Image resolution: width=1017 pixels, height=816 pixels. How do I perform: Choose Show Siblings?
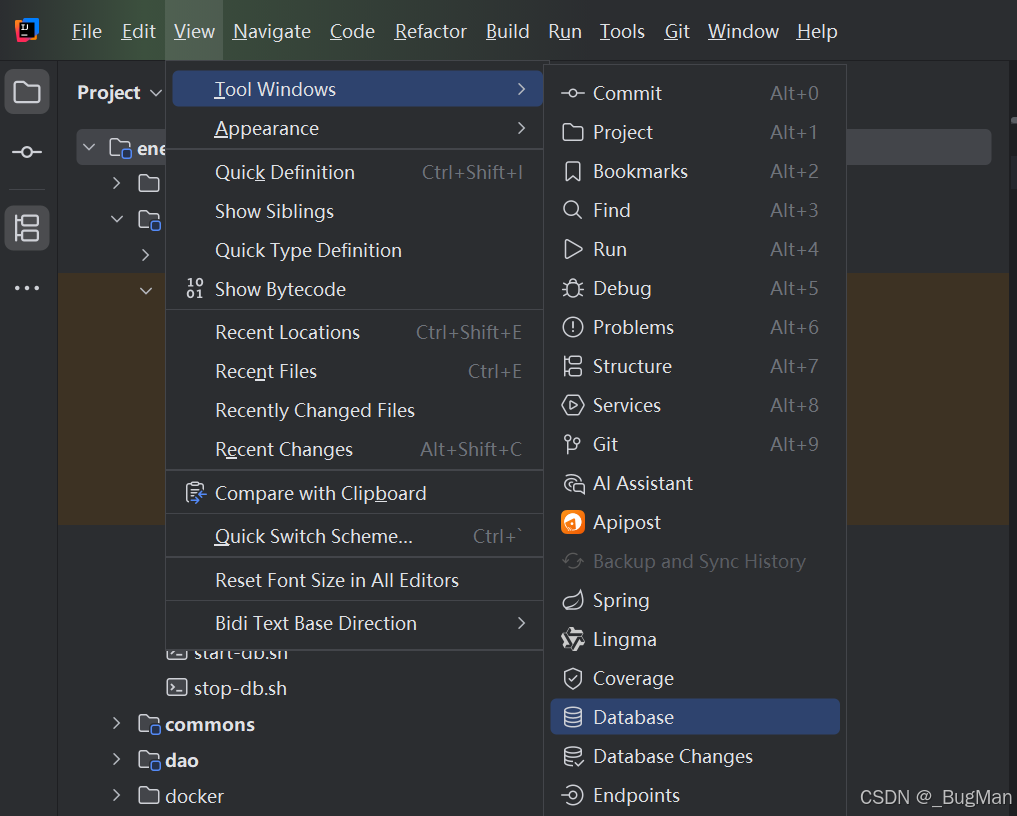[x=355, y=211]
